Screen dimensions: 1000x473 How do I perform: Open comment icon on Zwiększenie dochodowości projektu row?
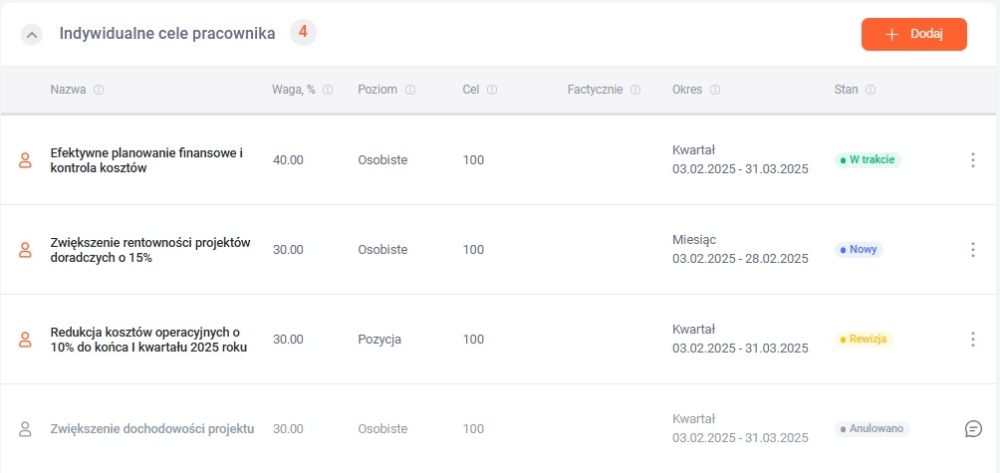(972, 429)
